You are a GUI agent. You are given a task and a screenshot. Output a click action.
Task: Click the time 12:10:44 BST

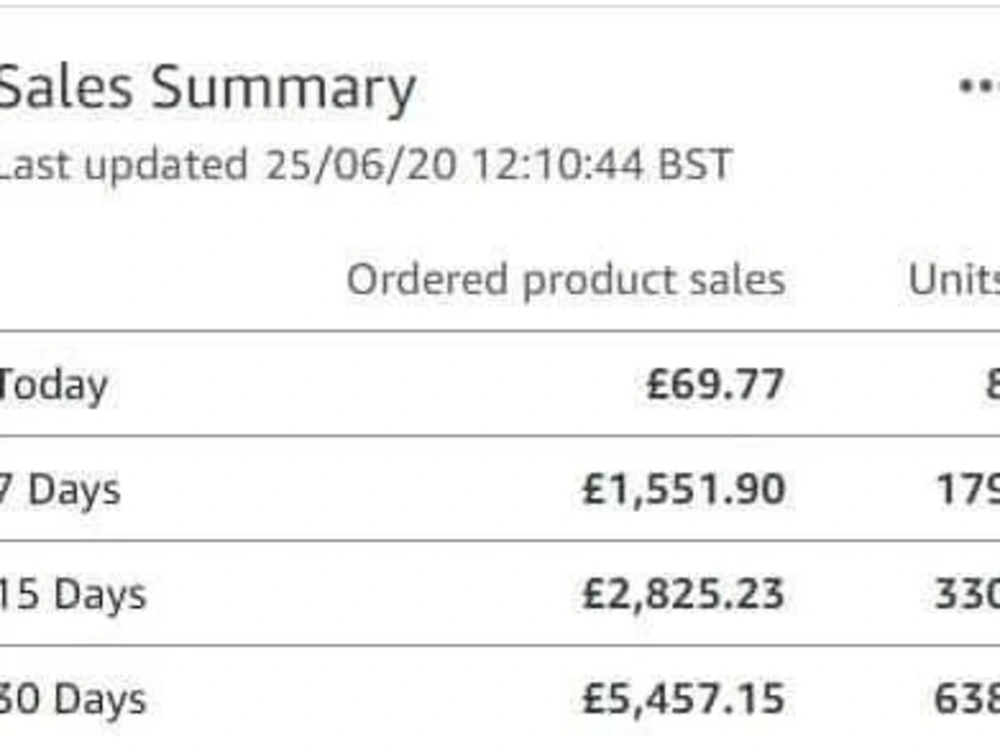coord(603,165)
